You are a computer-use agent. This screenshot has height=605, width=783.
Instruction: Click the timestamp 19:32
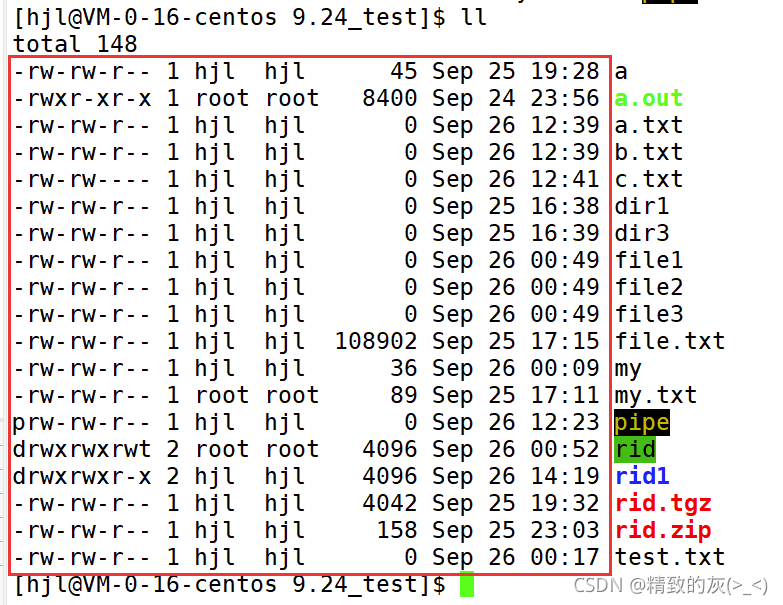coord(564,503)
